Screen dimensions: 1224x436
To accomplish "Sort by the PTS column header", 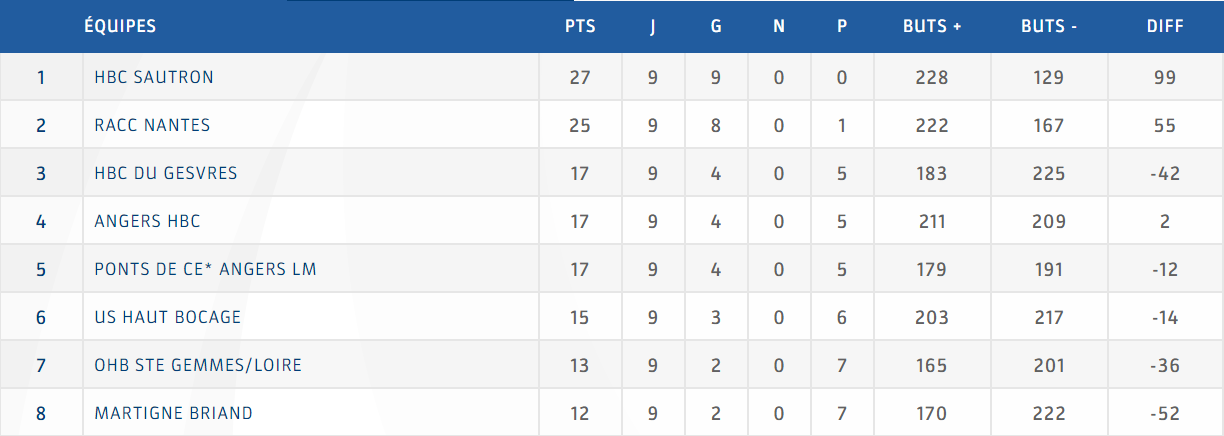I will (580, 27).
